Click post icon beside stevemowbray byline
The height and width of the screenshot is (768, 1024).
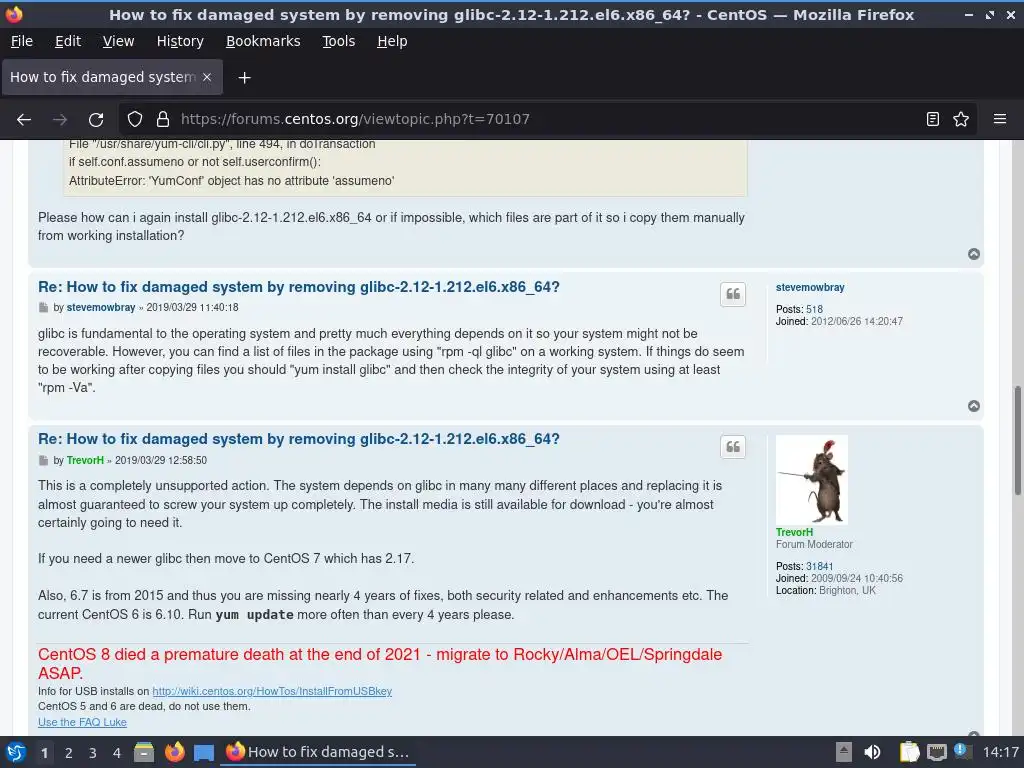click(43, 308)
